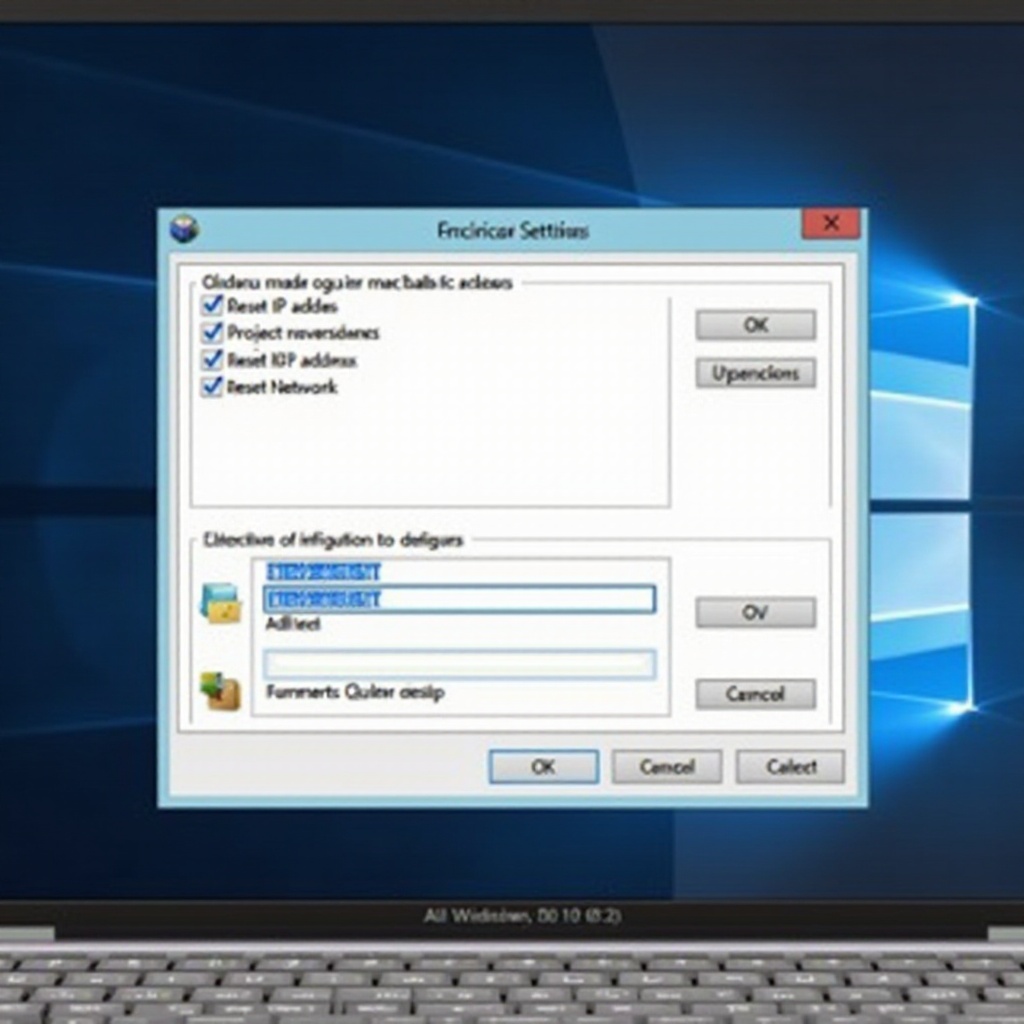Screen dimensions: 1024x1024
Task: Click the 'OV' button in the lower group
Action: 756,613
